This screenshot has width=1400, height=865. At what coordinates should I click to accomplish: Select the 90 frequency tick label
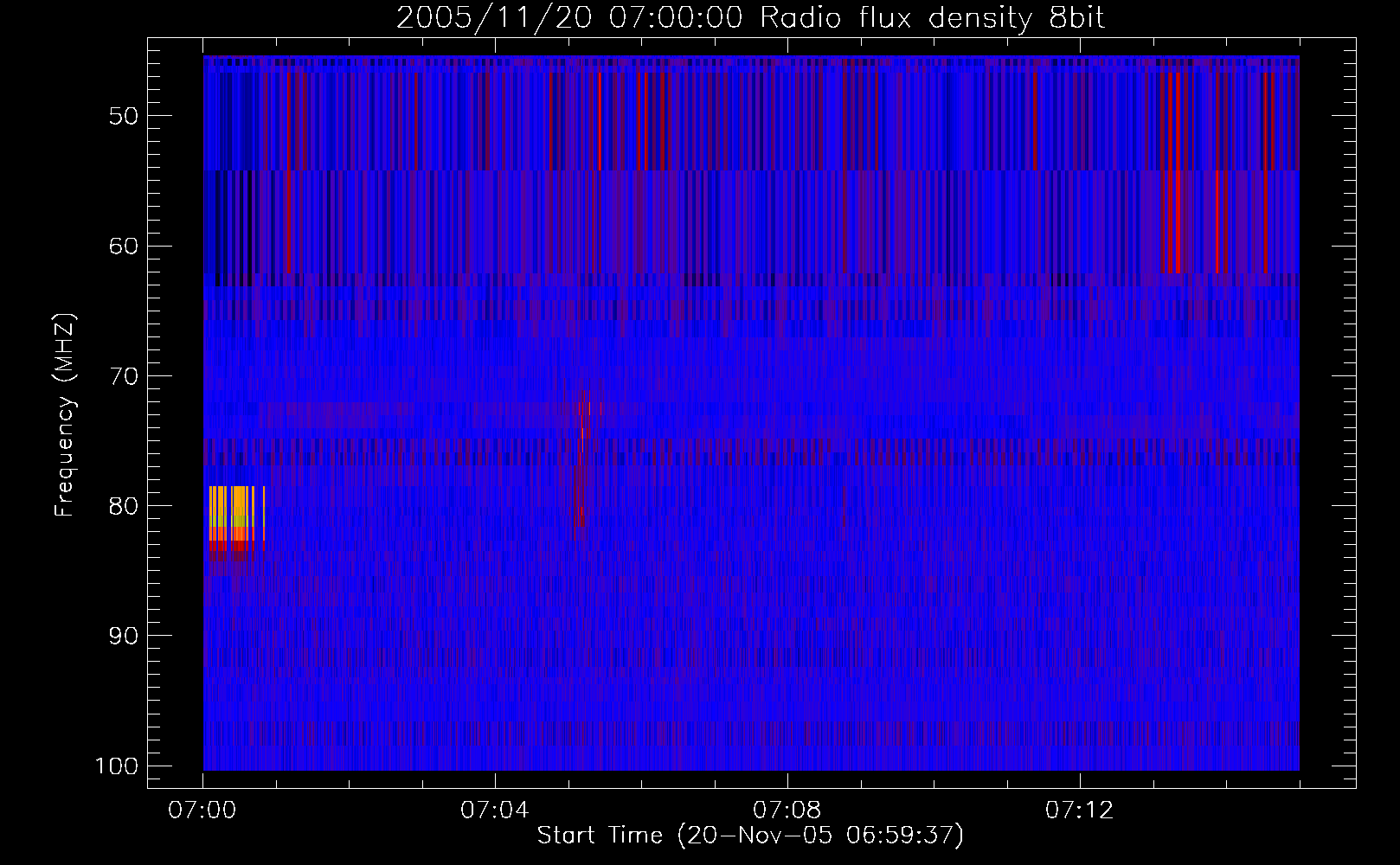(124, 636)
